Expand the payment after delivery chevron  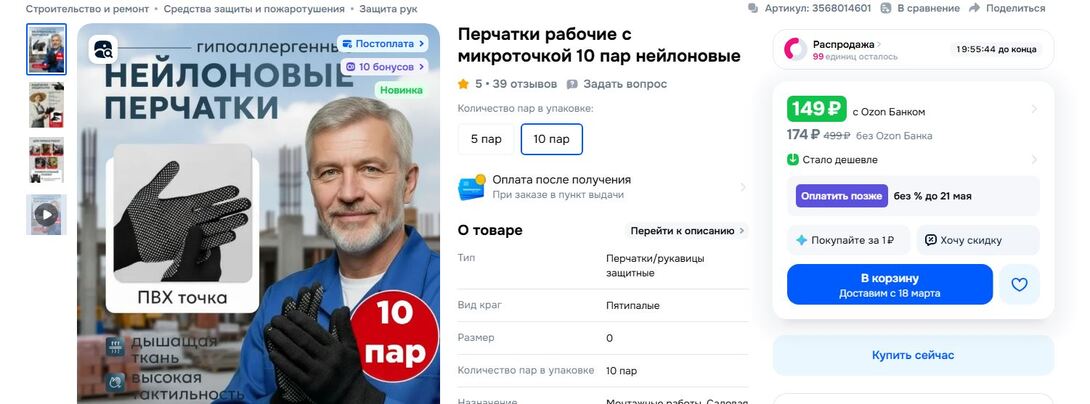(x=742, y=187)
